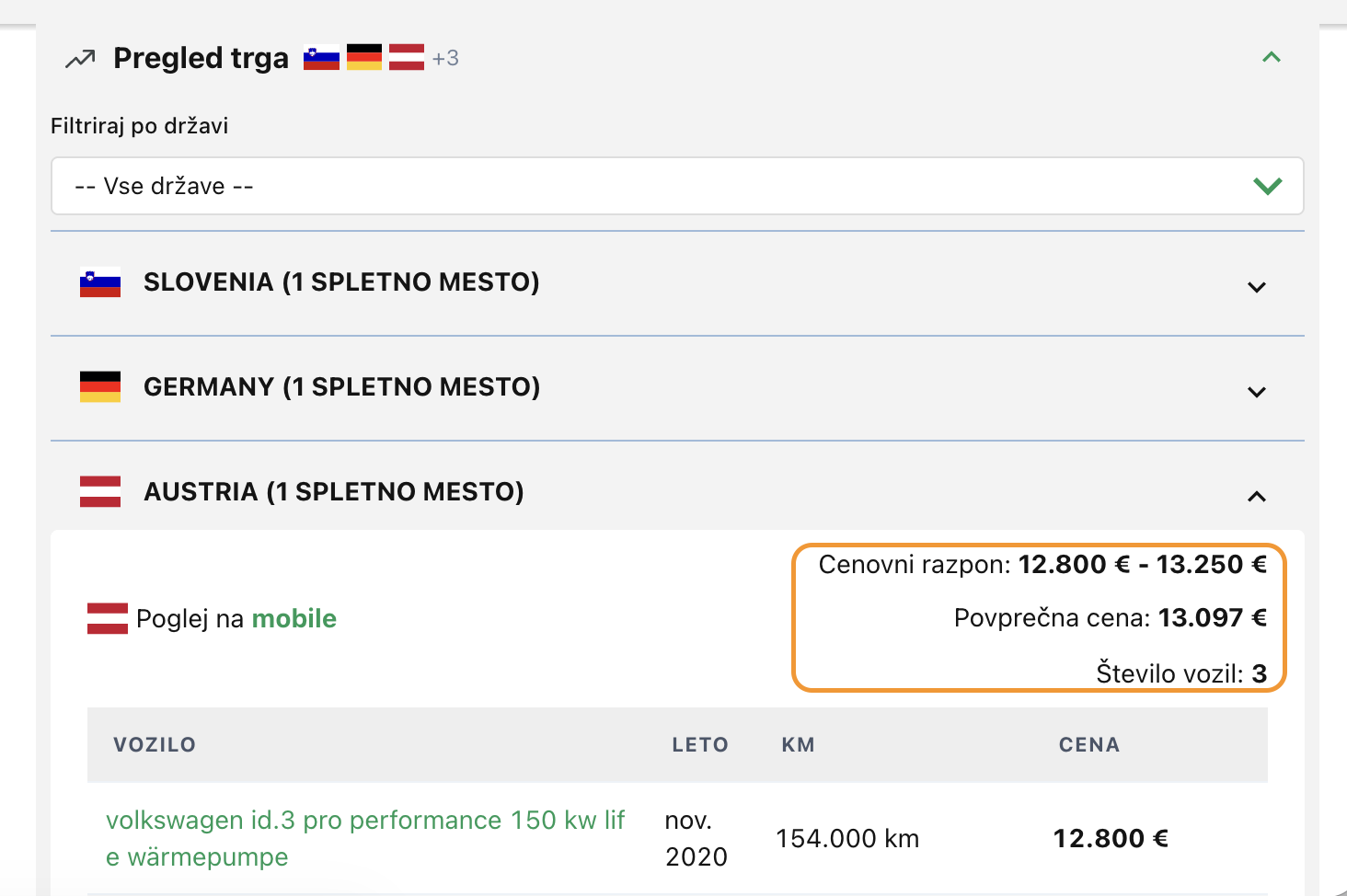Click the Austria row flag icon

(100, 492)
